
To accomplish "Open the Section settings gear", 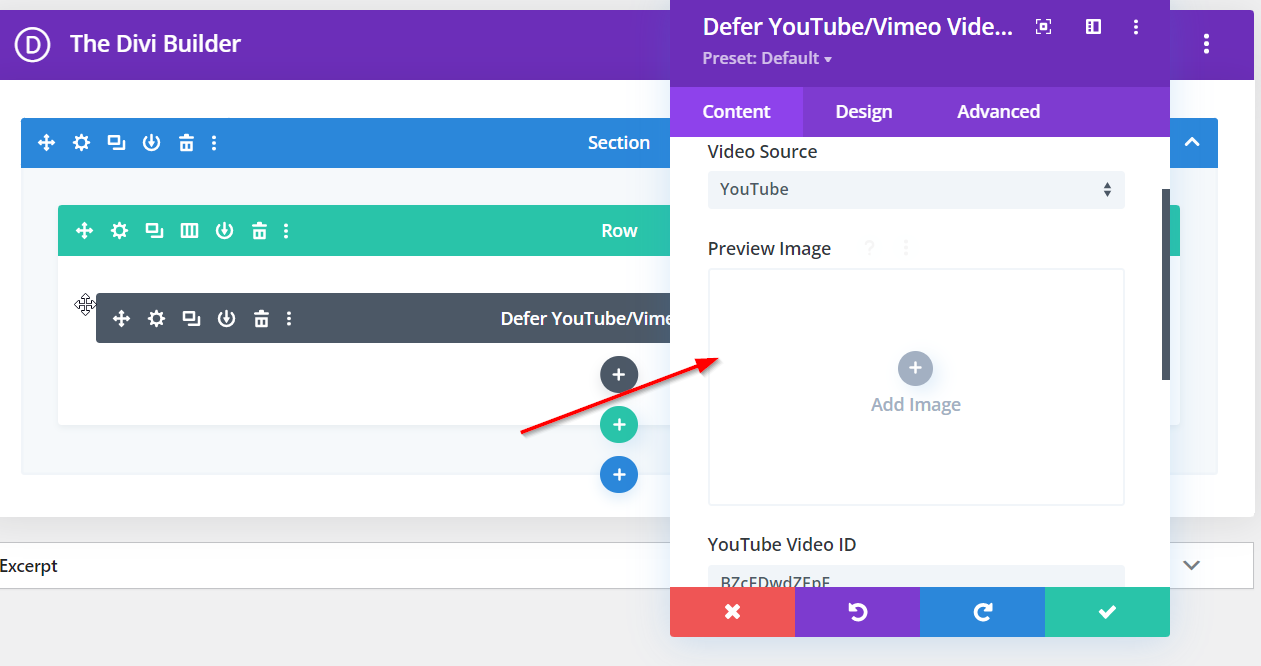I will [81, 142].
